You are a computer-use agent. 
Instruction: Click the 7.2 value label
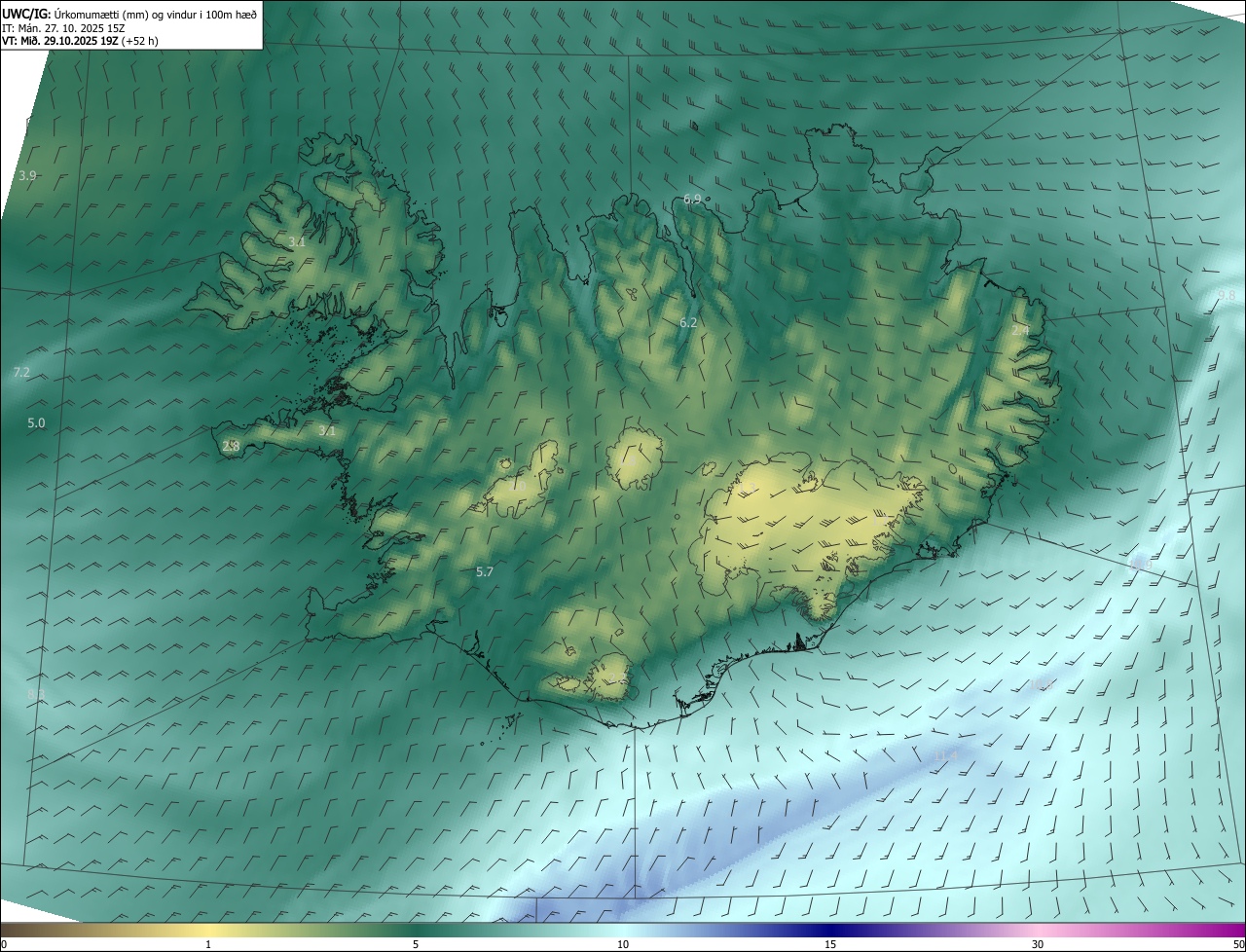[21, 373]
